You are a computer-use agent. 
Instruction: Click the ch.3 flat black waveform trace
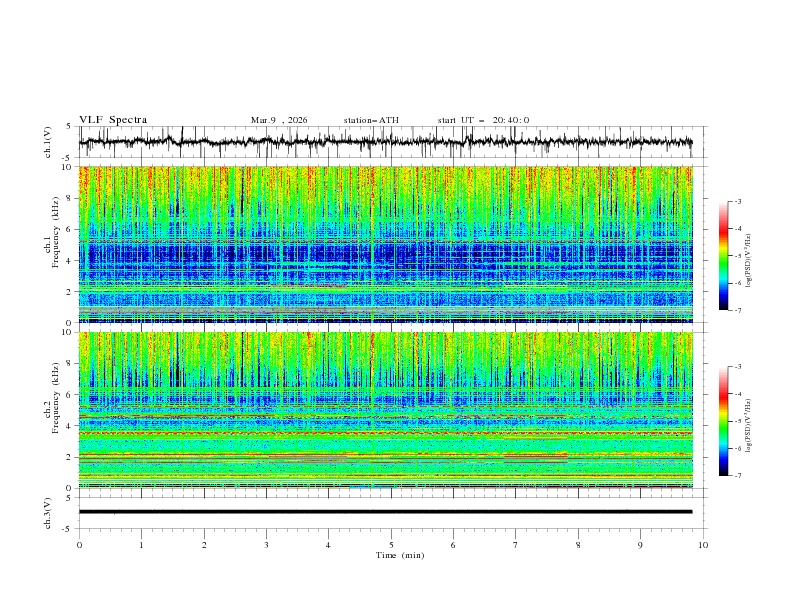click(385, 512)
